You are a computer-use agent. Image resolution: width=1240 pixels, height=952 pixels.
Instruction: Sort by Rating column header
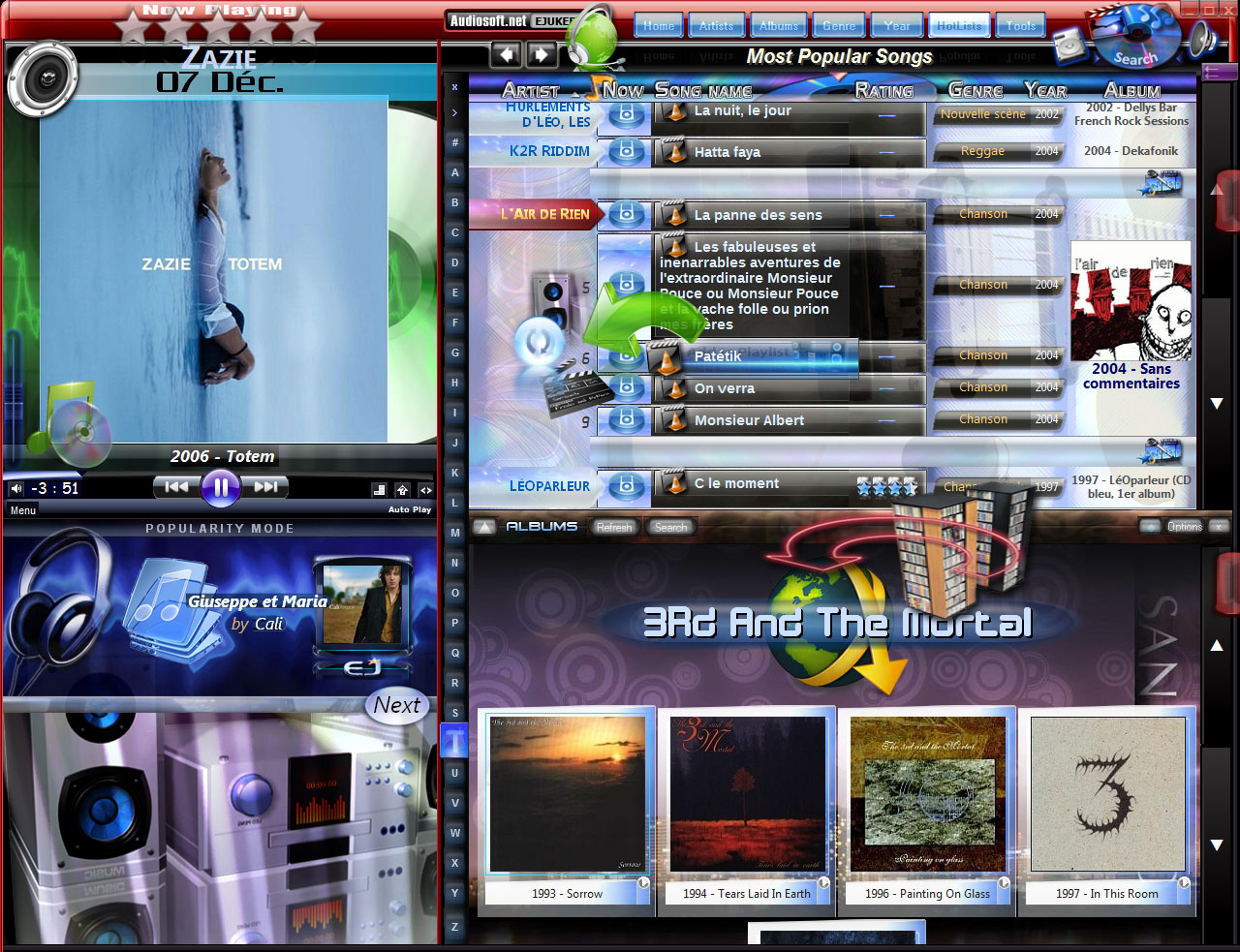point(883,90)
